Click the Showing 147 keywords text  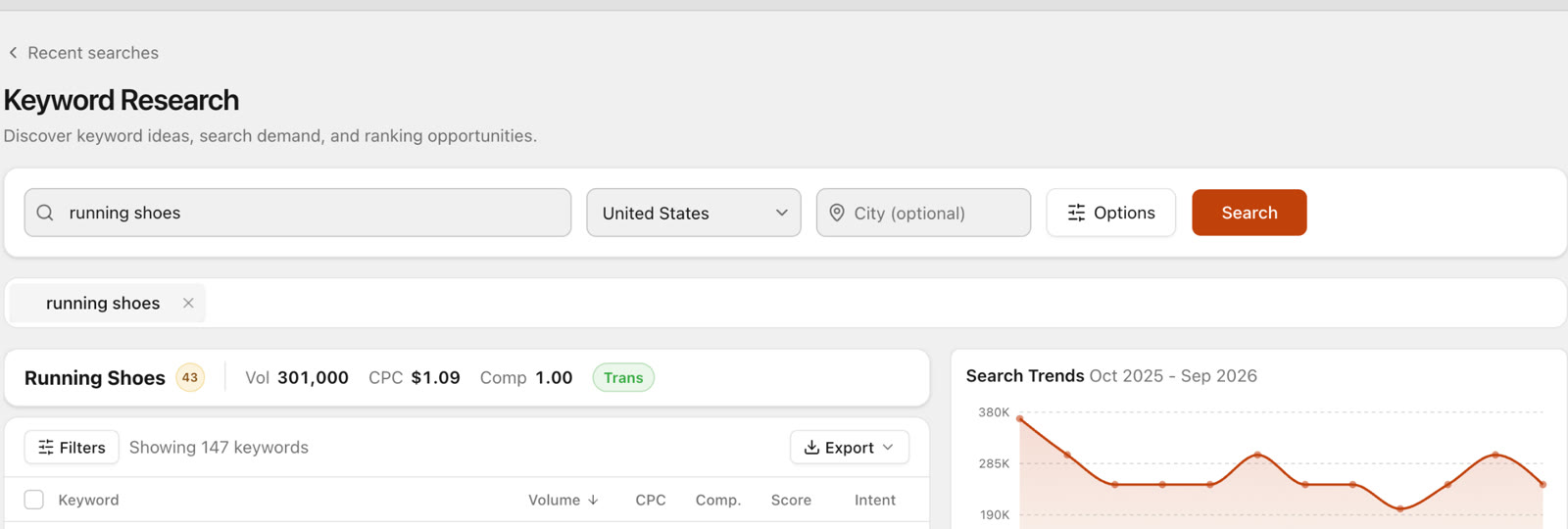click(x=219, y=447)
